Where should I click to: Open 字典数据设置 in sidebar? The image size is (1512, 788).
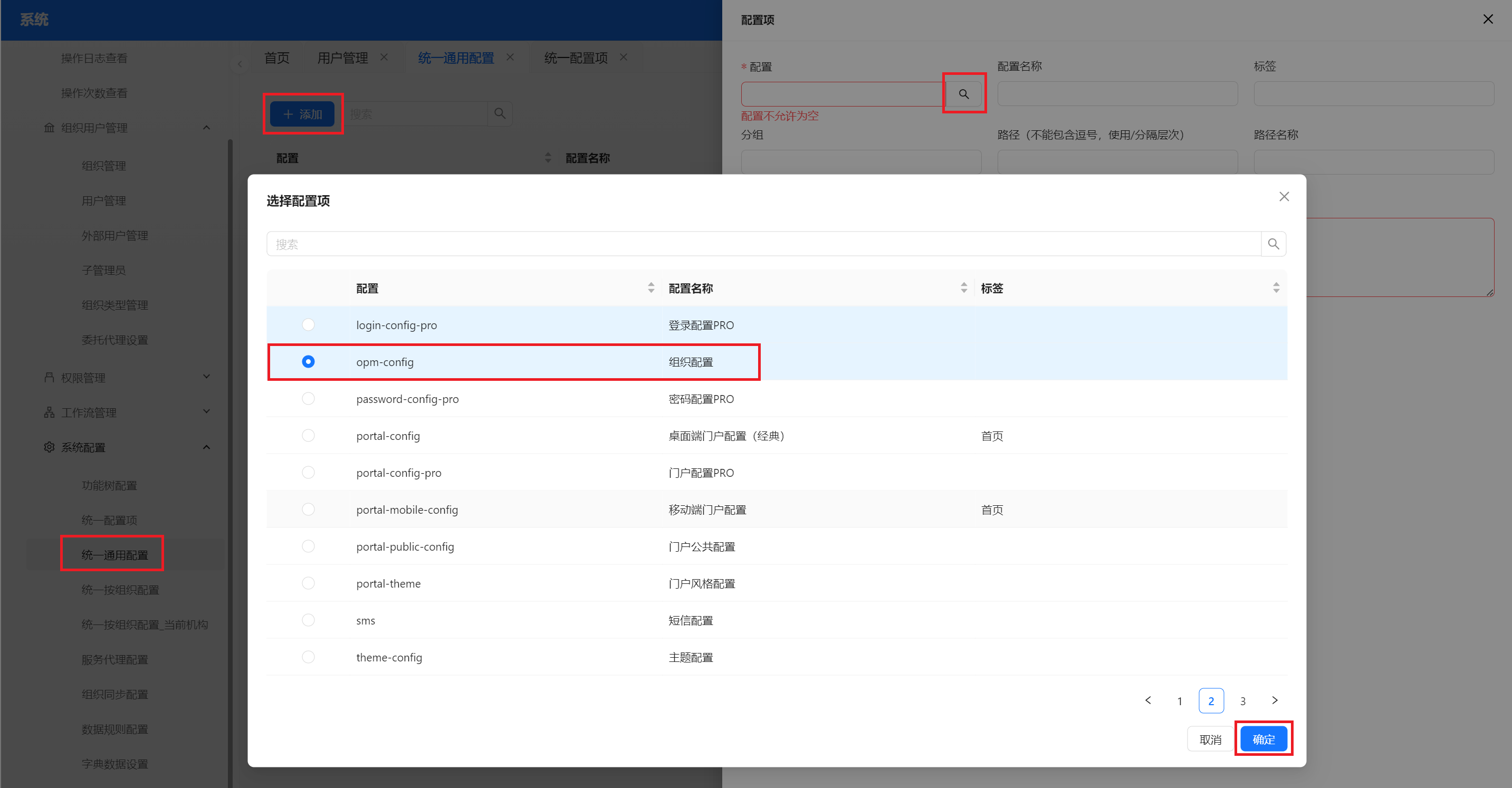(x=114, y=764)
